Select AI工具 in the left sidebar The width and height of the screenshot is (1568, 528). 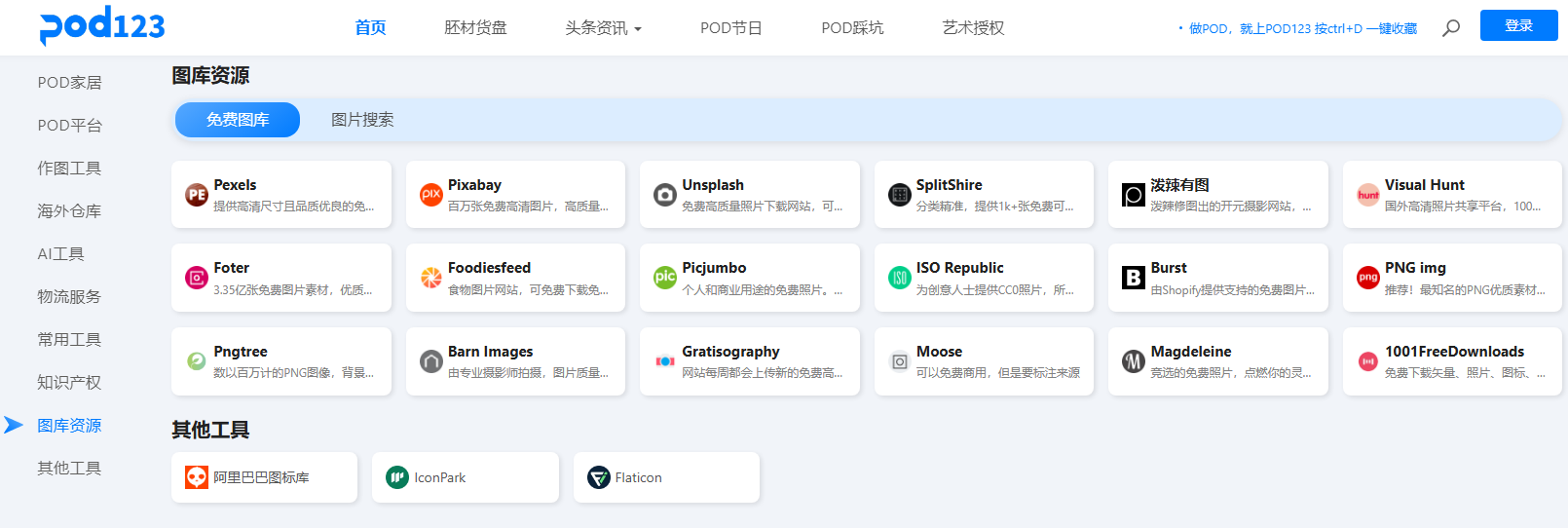point(60,254)
